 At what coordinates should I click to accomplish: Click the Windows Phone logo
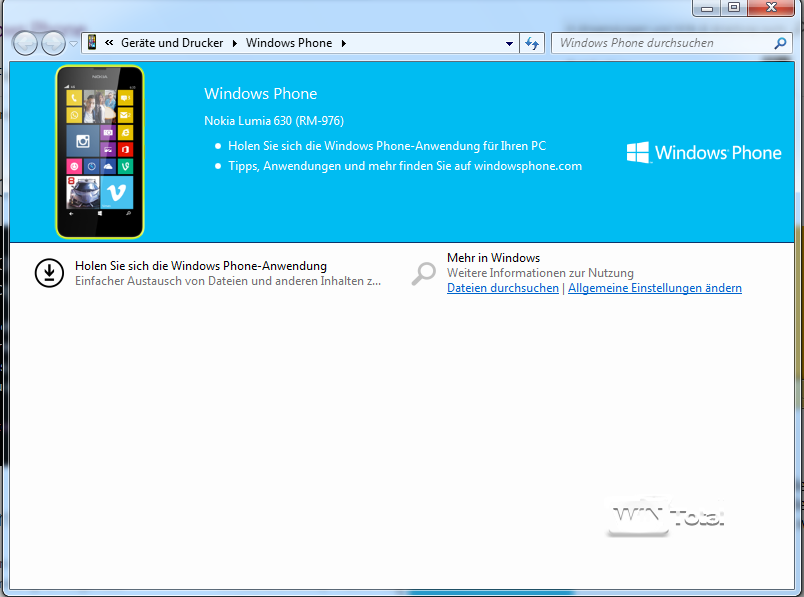[704, 153]
